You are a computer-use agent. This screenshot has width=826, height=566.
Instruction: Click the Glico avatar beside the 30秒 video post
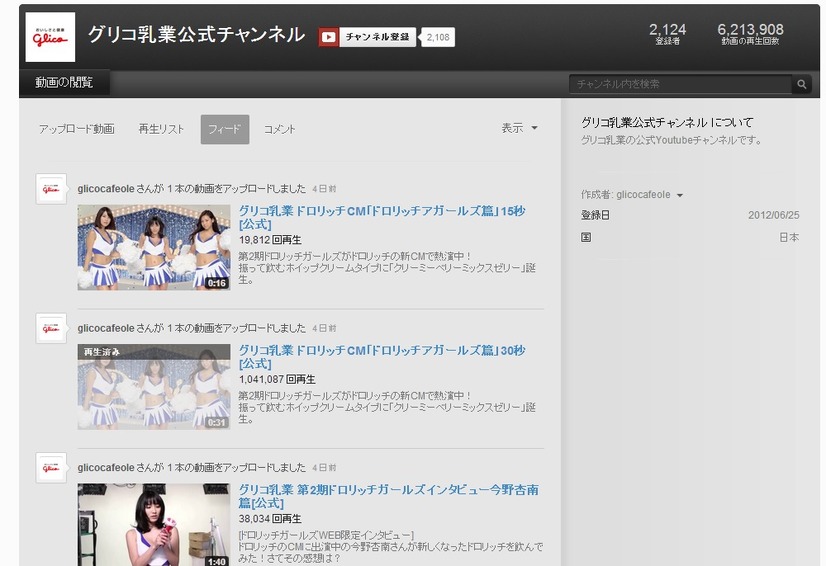click(x=51, y=328)
